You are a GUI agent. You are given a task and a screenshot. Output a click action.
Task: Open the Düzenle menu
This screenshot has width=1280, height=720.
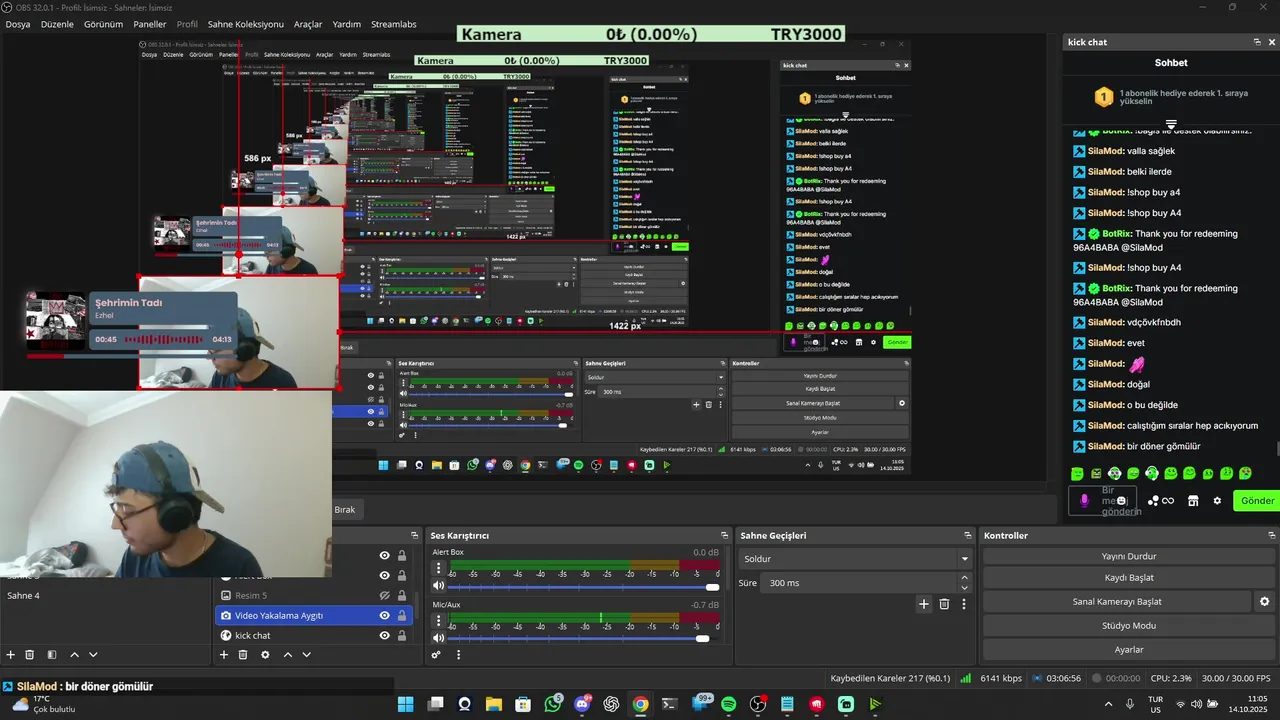pos(57,24)
